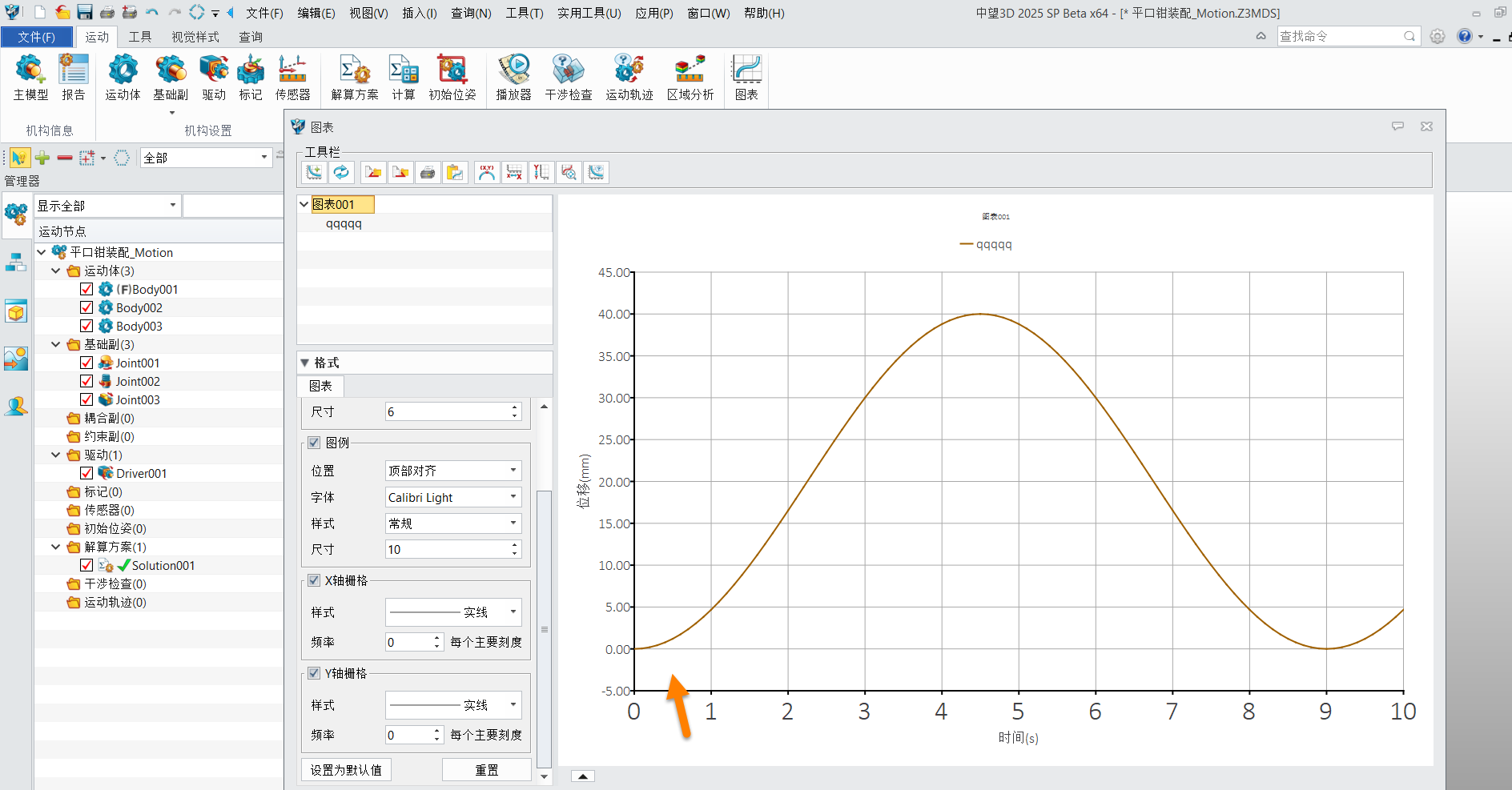
Task: Select the 基础副 joint tool
Action: (x=171, y=78)
